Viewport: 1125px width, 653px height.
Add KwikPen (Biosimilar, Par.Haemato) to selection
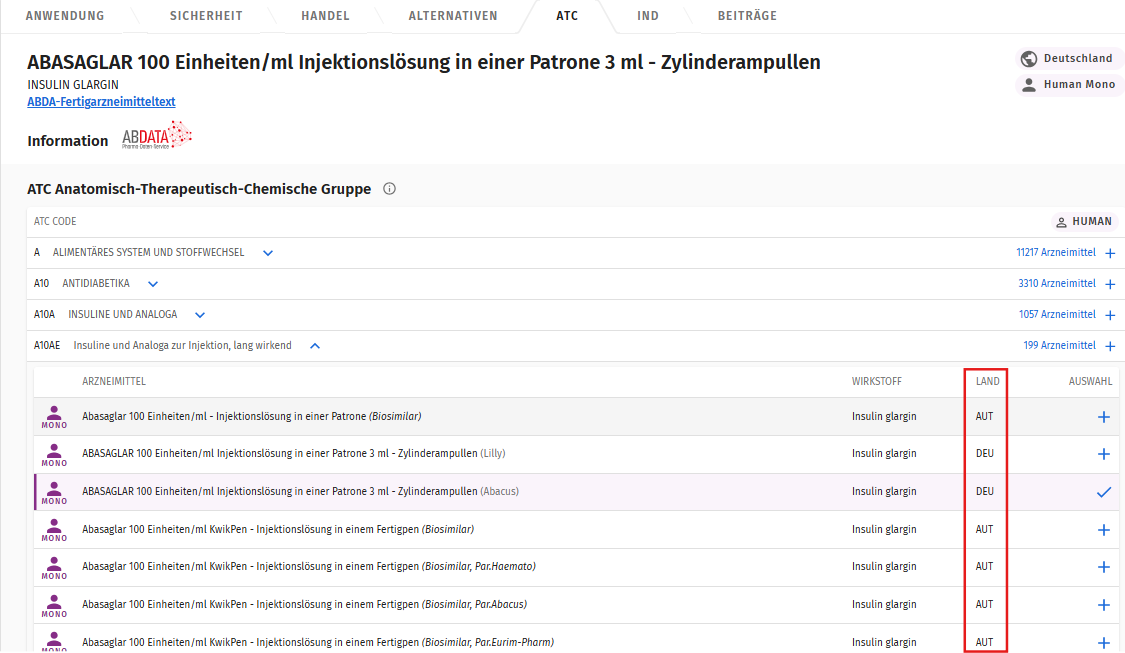click(1103, 568)
